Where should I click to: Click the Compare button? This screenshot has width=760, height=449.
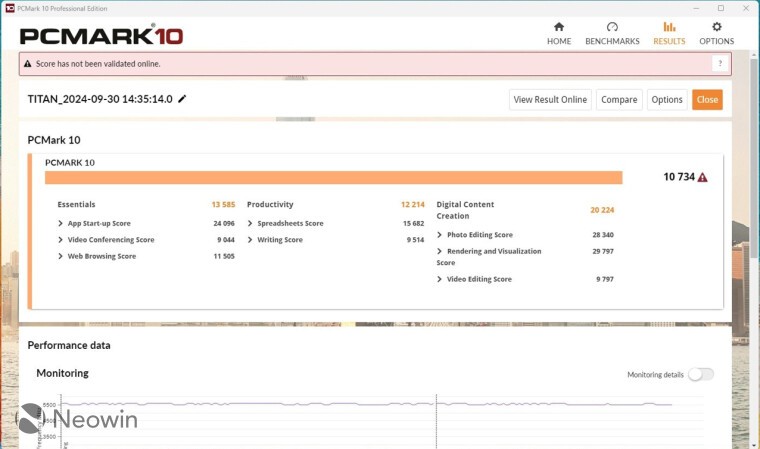click(619, 99)
